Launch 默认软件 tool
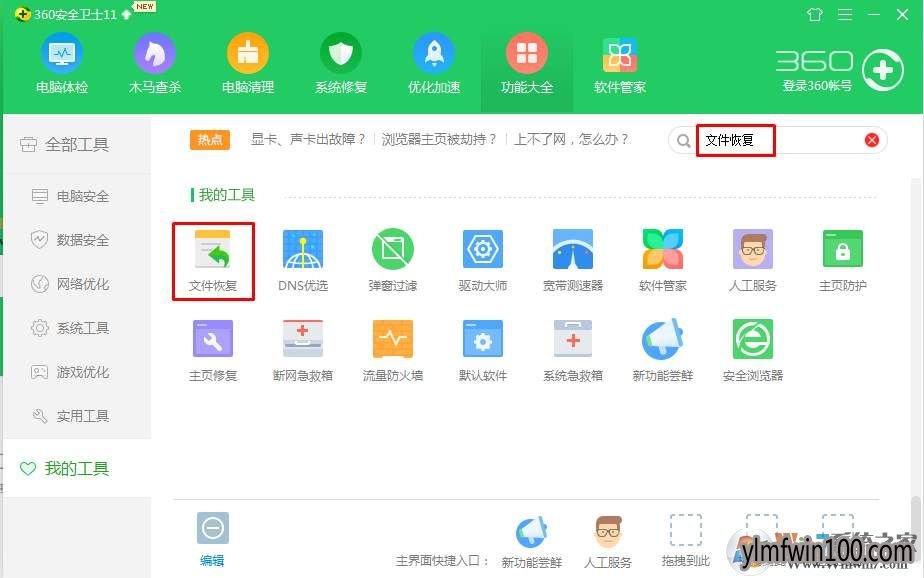The image size is (924, 578). click(483, 351)
